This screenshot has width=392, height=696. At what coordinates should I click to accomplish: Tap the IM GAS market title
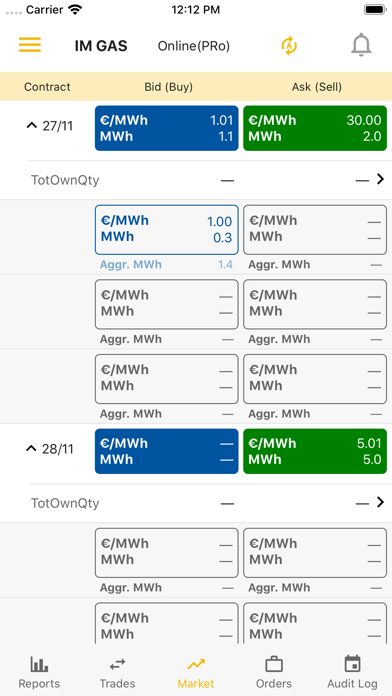pos(101,46)
